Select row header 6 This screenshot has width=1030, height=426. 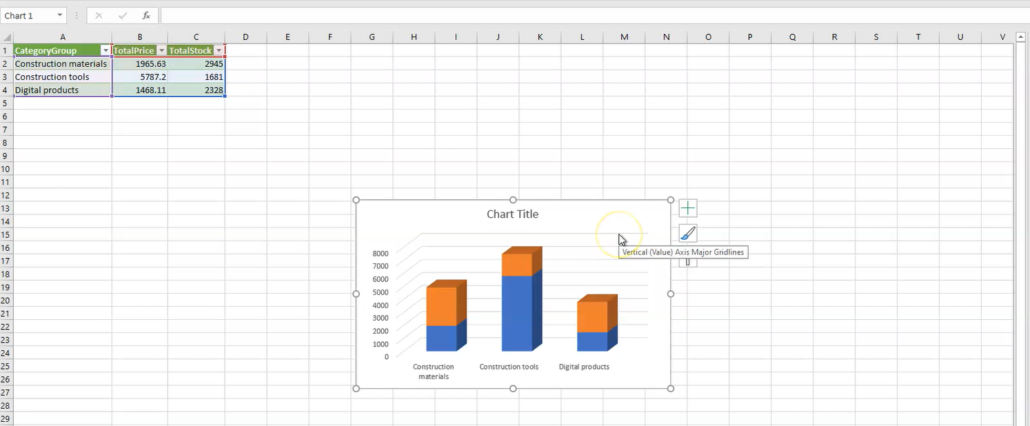tap(6, 116)
